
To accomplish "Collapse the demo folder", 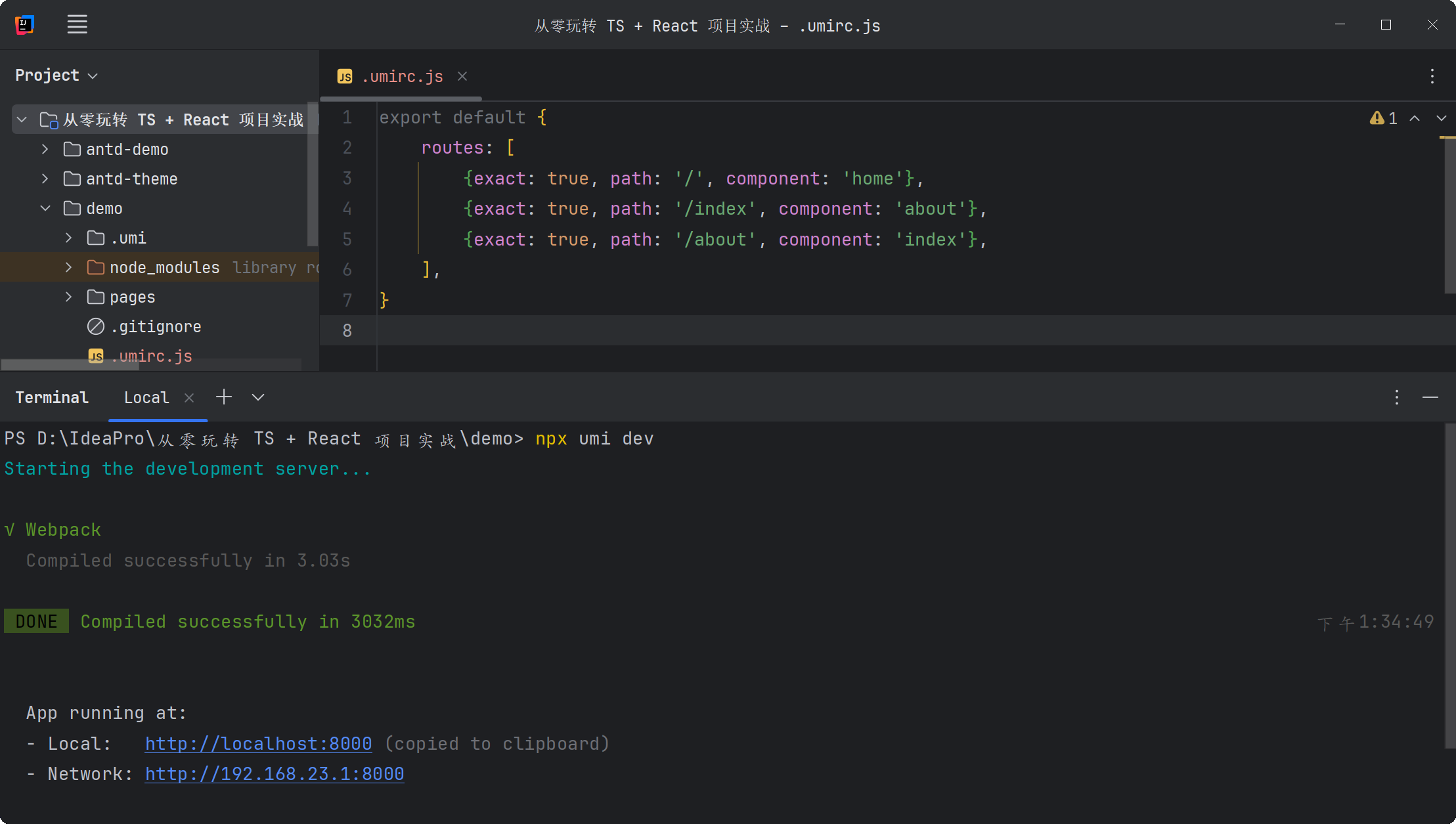I will tap(45, 209).
